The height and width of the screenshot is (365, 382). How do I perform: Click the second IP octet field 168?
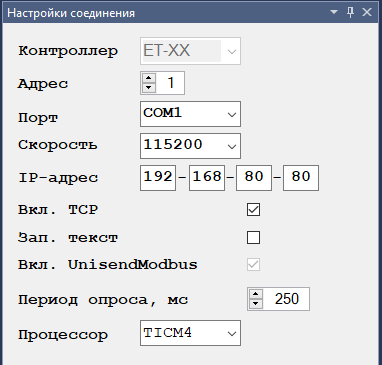(207, 178)
